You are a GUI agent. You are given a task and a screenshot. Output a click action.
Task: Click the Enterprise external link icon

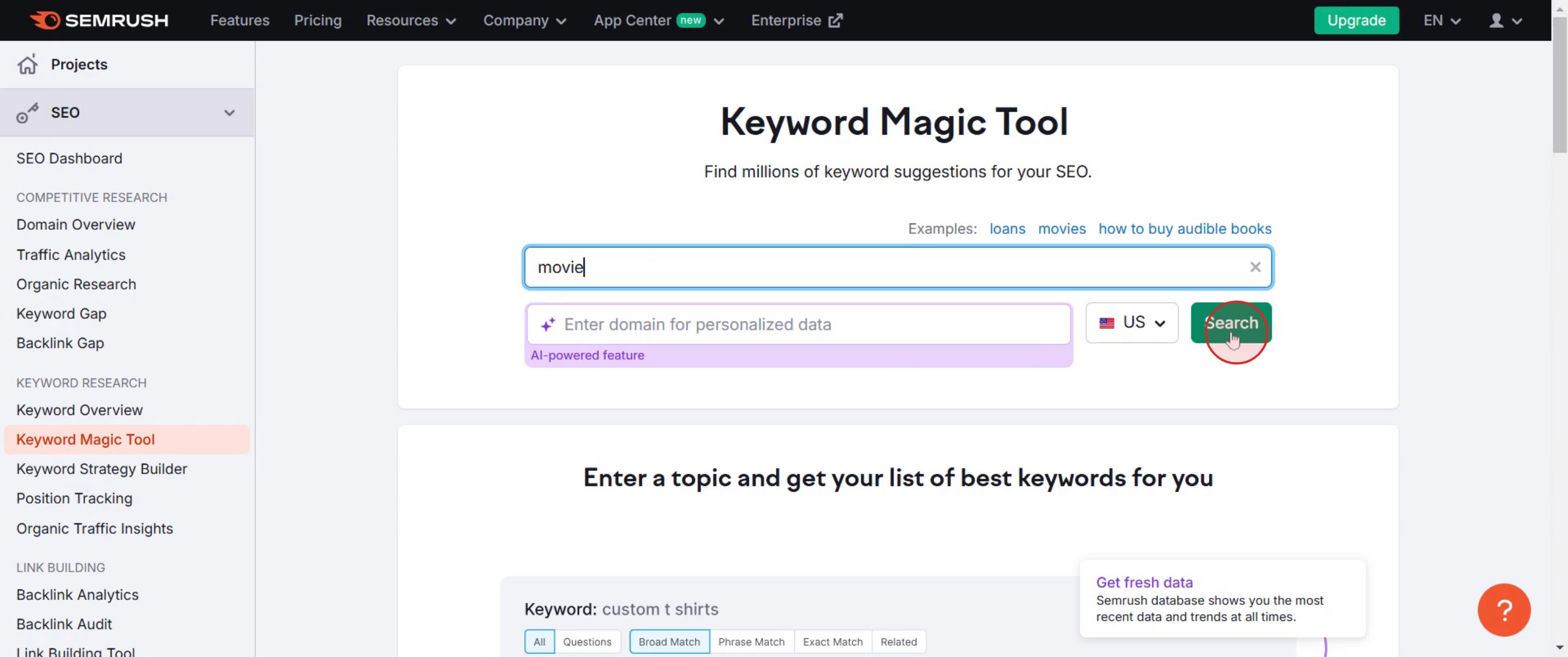(836, 20)
